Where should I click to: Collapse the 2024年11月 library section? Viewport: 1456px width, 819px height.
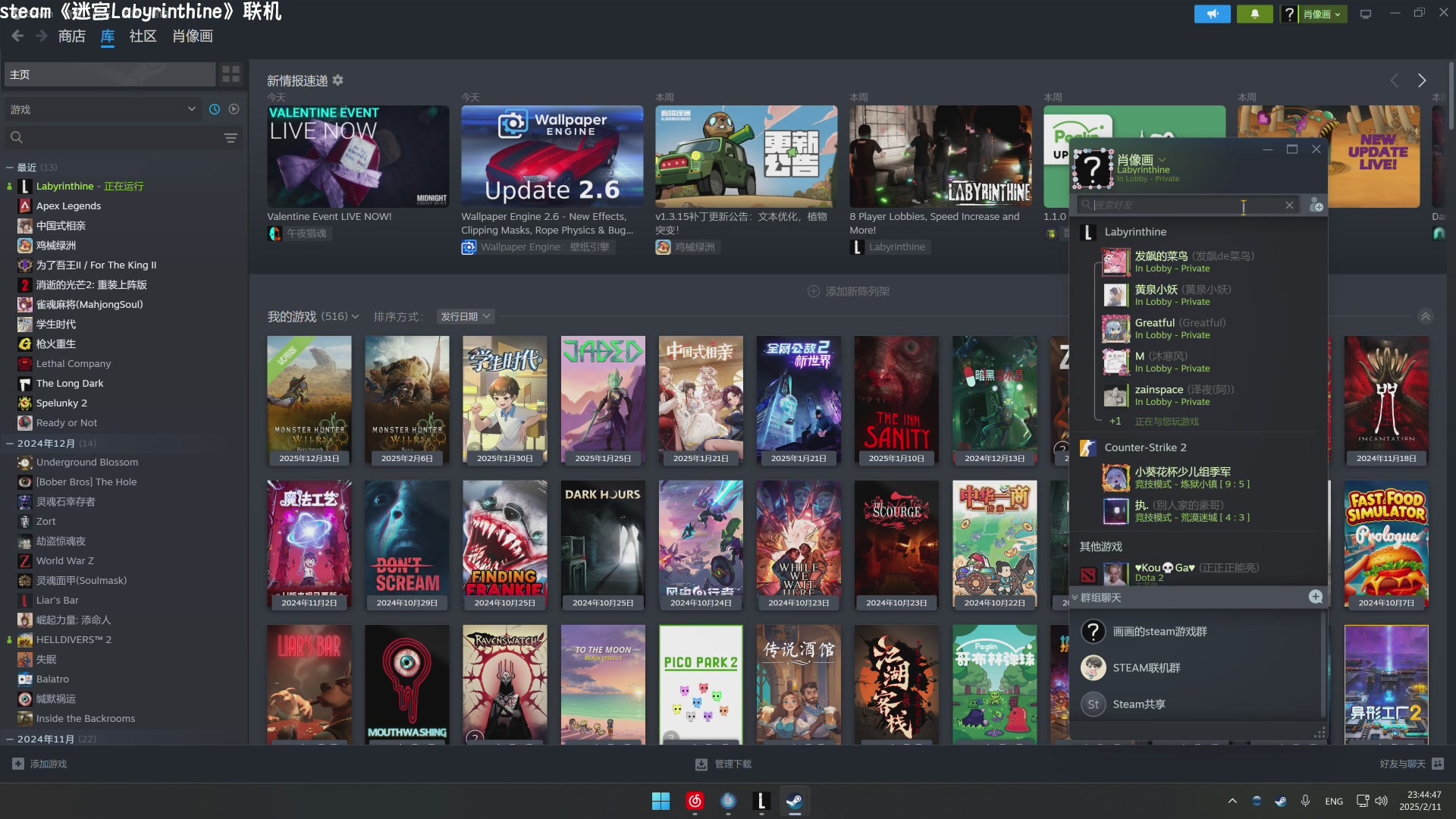[x=10, y=739]
